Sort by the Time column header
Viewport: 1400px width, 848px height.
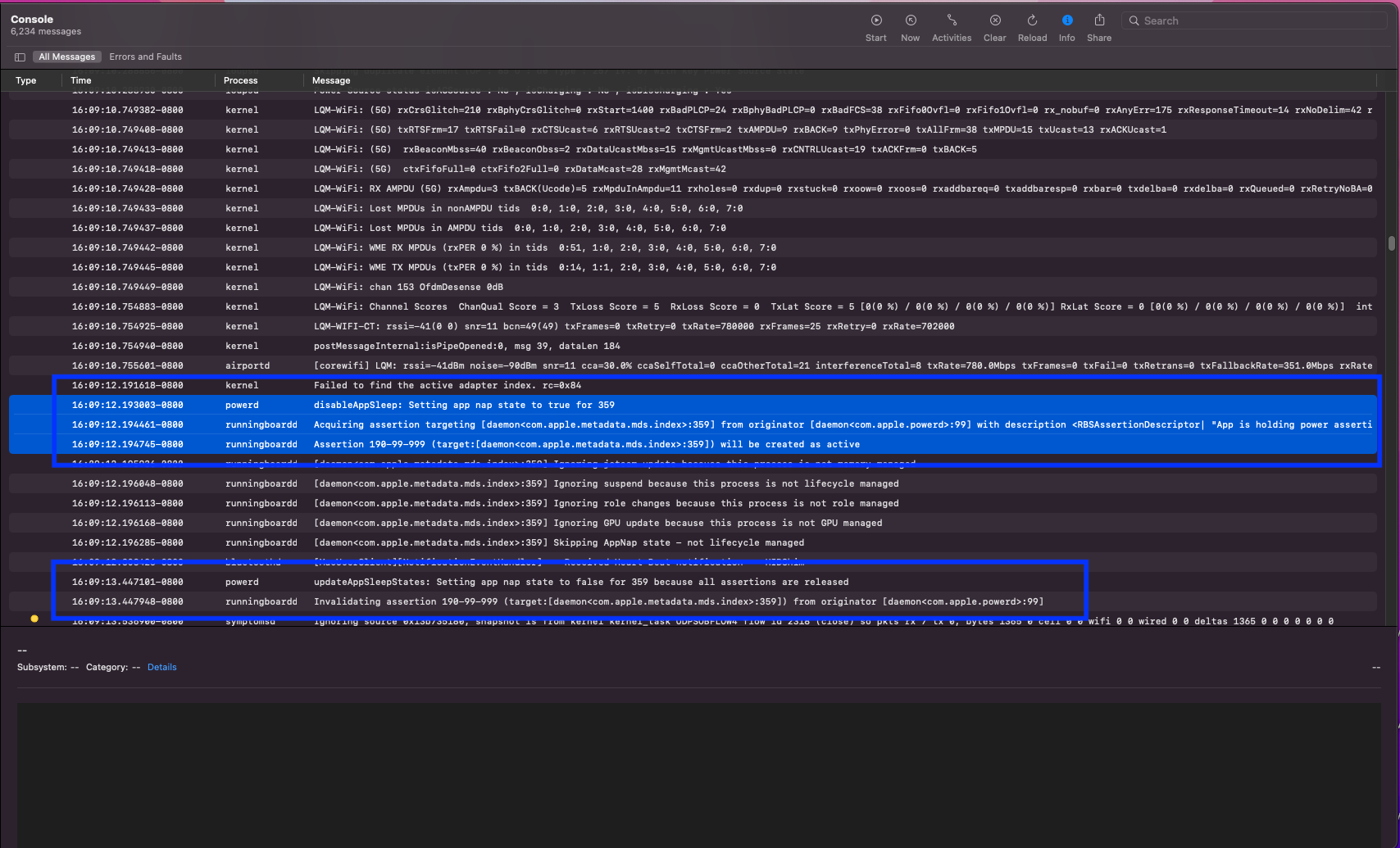[x=81, y=80]
